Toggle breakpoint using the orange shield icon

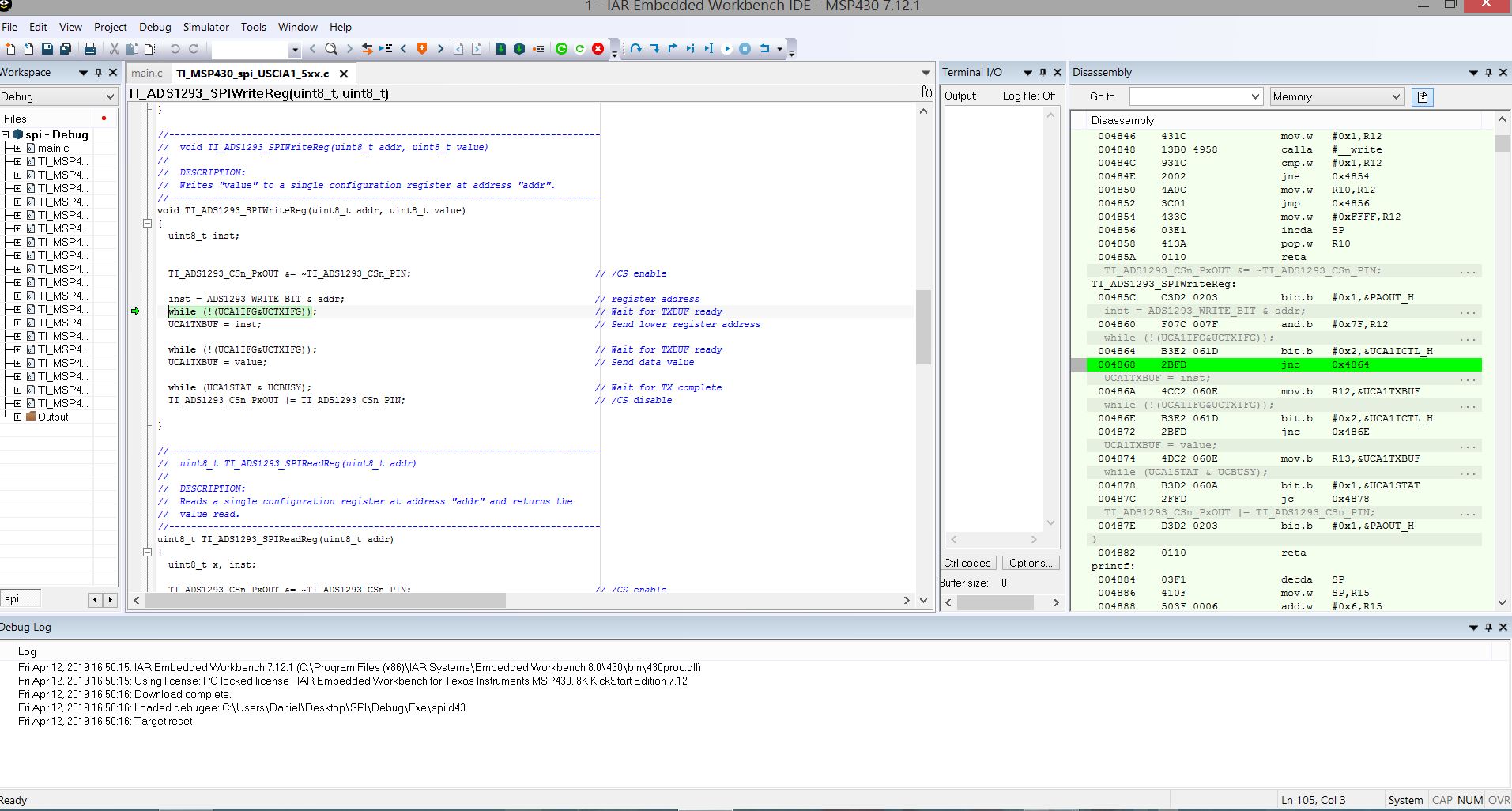(x=422, y=49)
